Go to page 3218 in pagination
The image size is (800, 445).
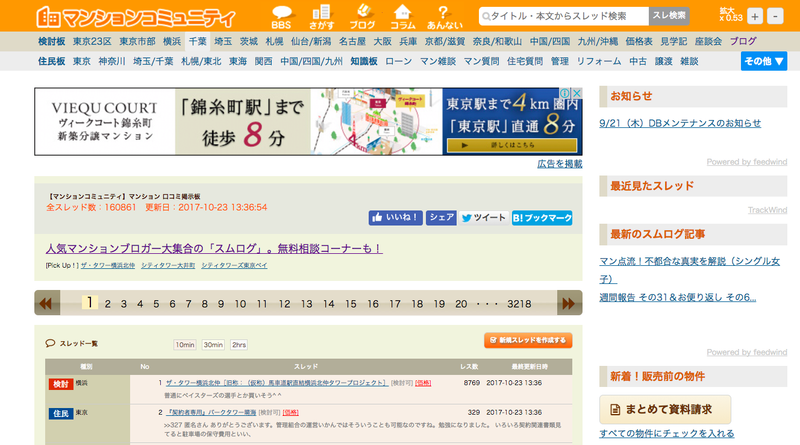519,303
